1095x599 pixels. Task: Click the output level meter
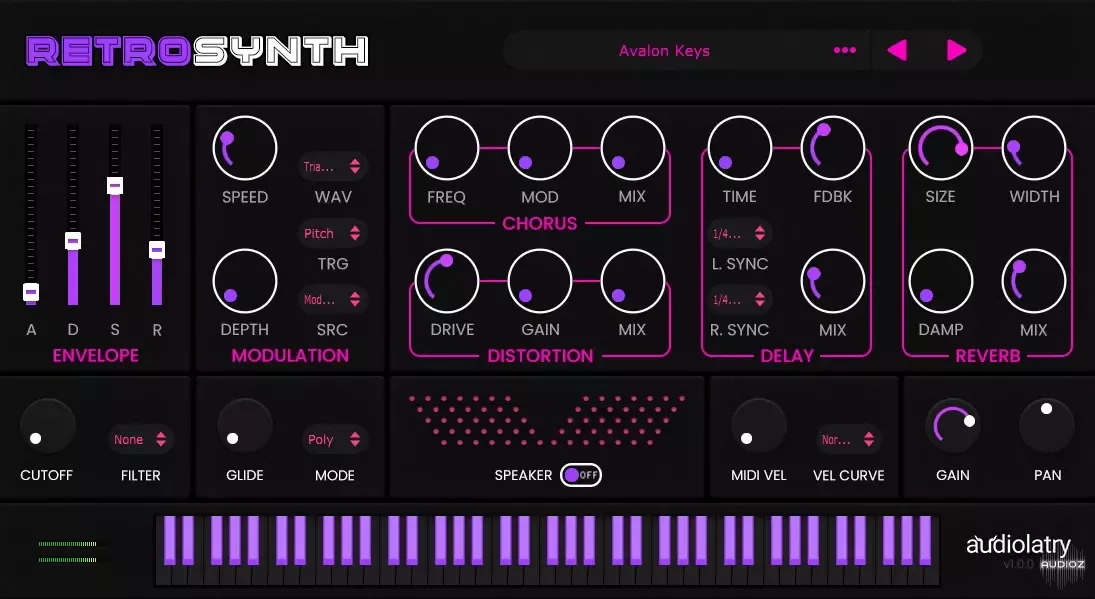click(68, 552)
